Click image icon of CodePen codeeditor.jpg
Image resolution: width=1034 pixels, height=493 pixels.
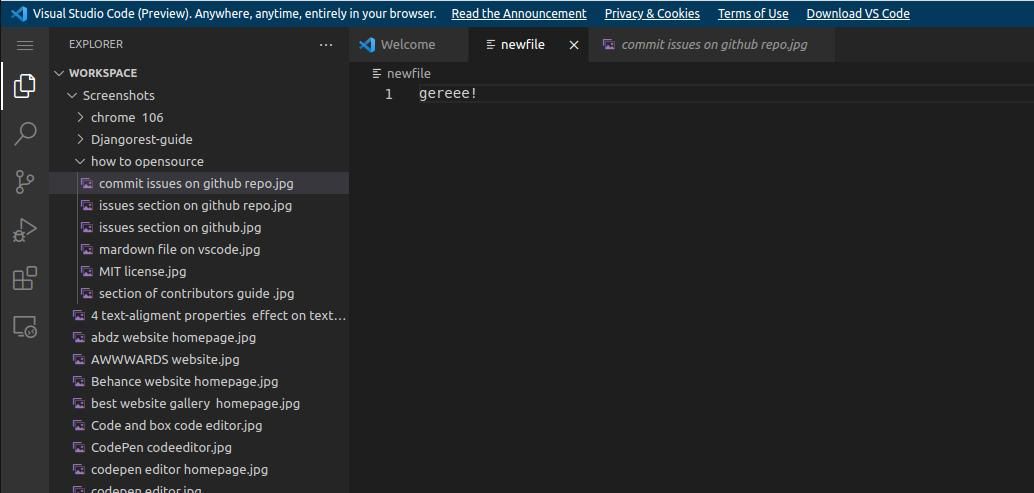pos(78,448)
